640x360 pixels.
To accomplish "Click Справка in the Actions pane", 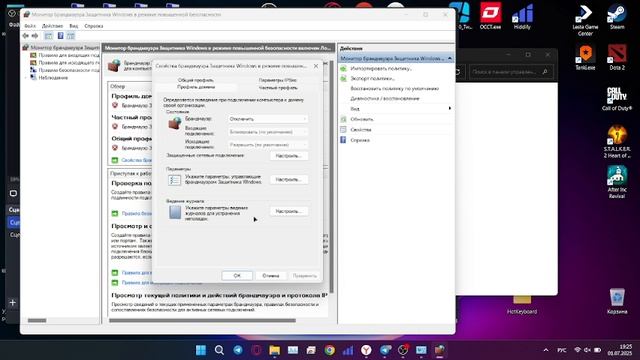I will (x=360, y=140).
